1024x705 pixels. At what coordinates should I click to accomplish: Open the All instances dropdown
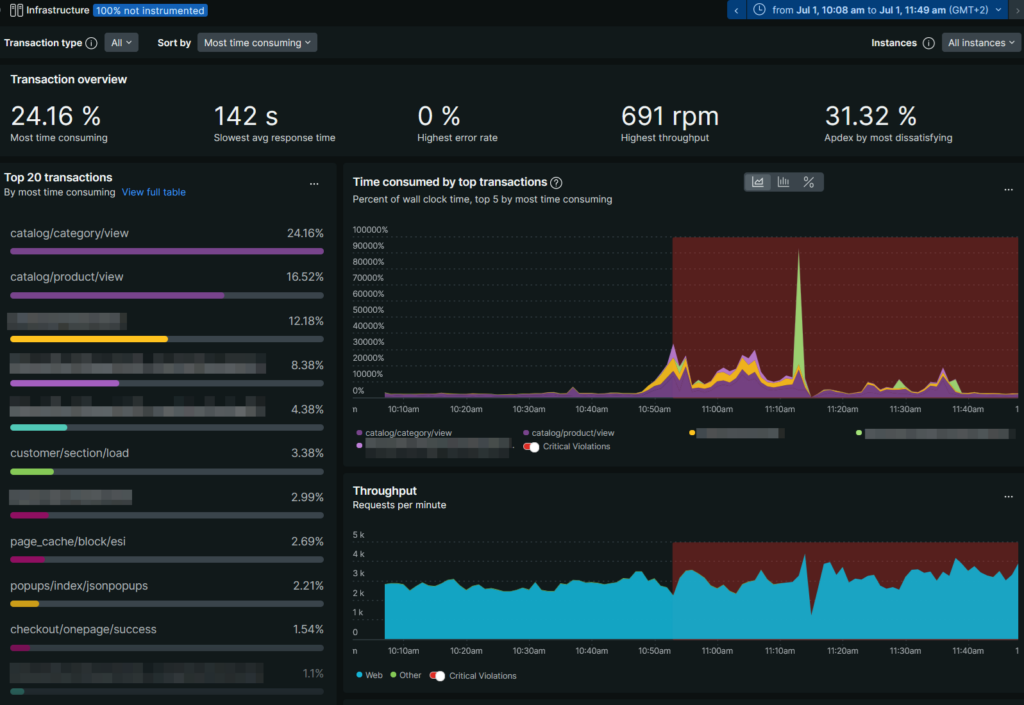coord(981,42)
